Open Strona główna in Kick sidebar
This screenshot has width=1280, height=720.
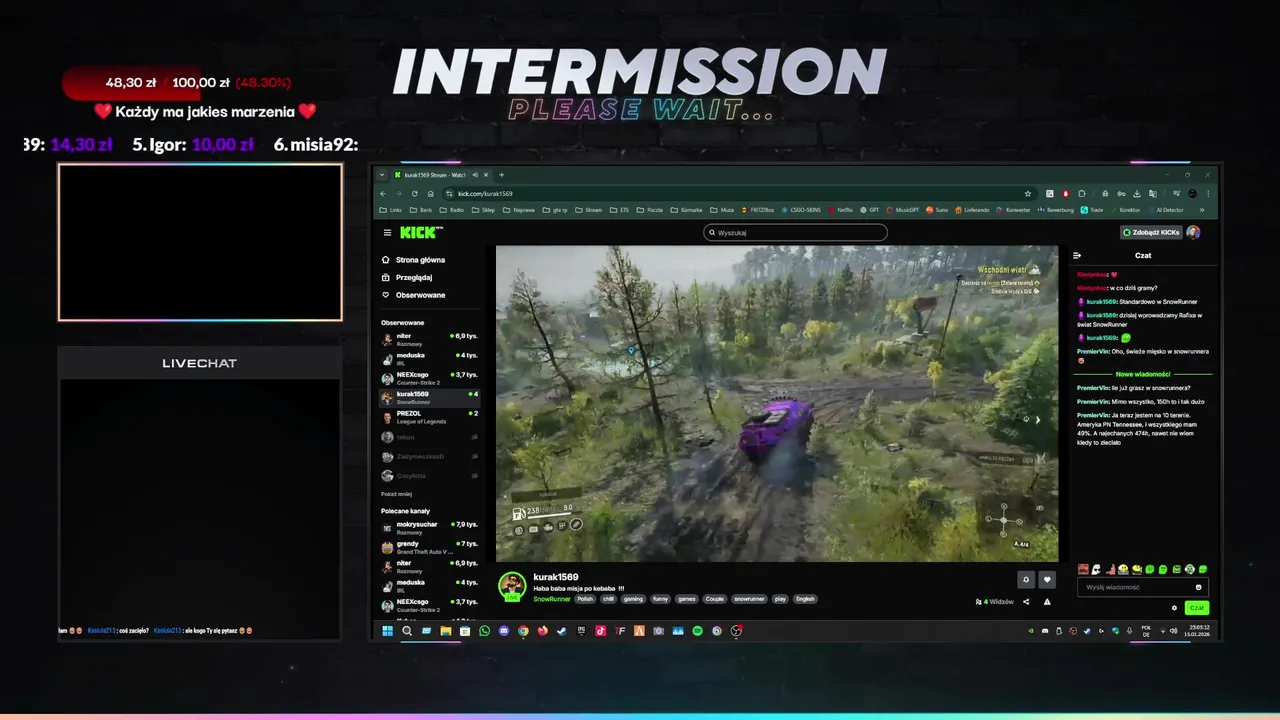click(414, 260)
